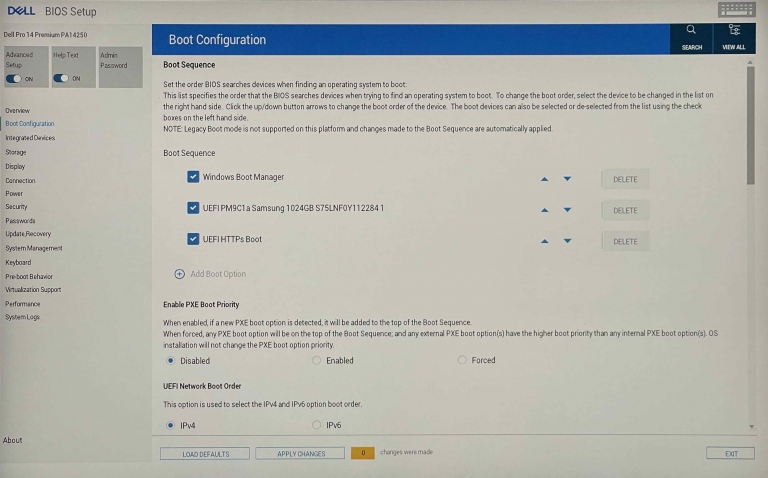The image size is (768, 478).
Task: Click the Enable PXE Boot Priority heading
Action: [x=201, y=305]
